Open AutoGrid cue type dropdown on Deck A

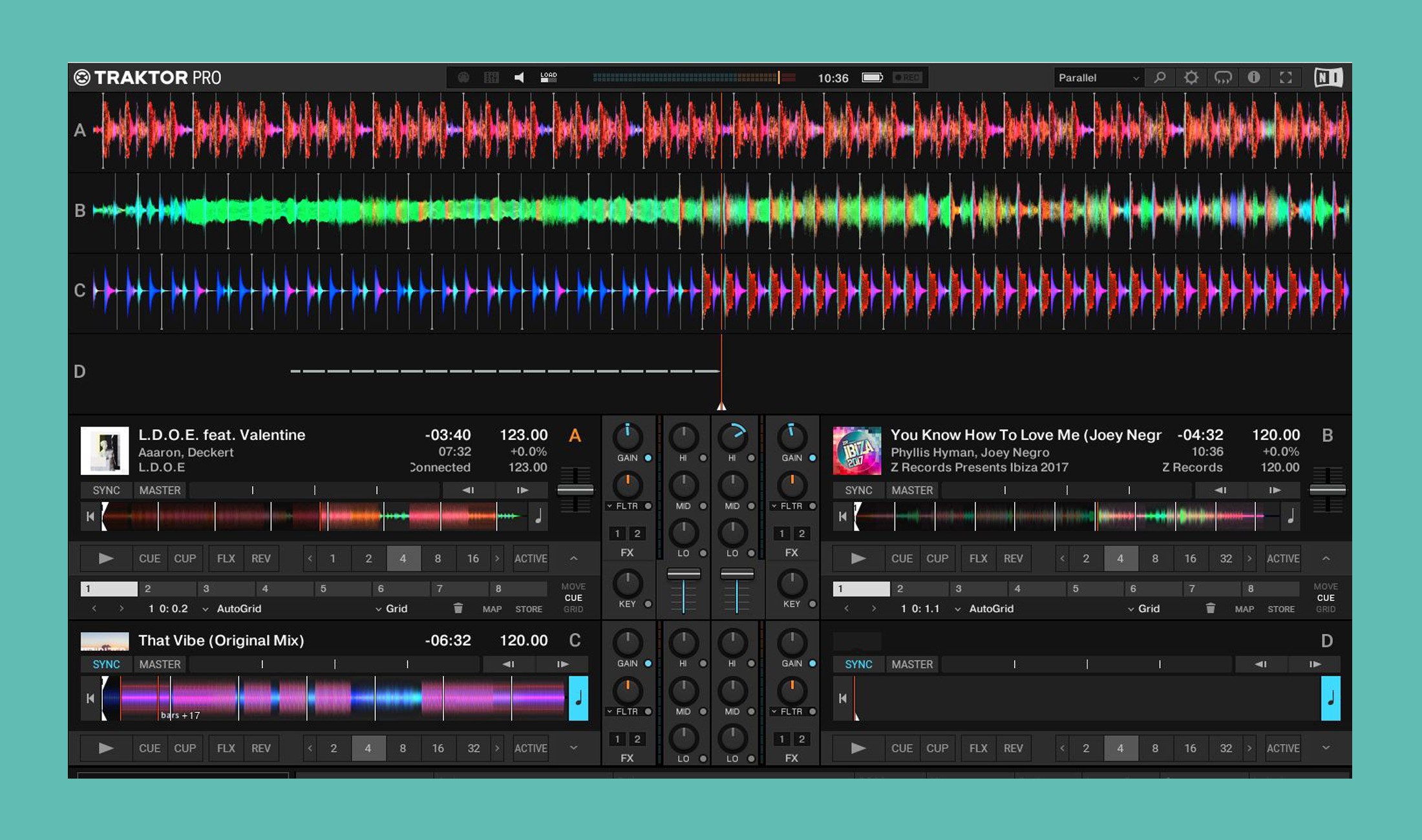[233, 609]
